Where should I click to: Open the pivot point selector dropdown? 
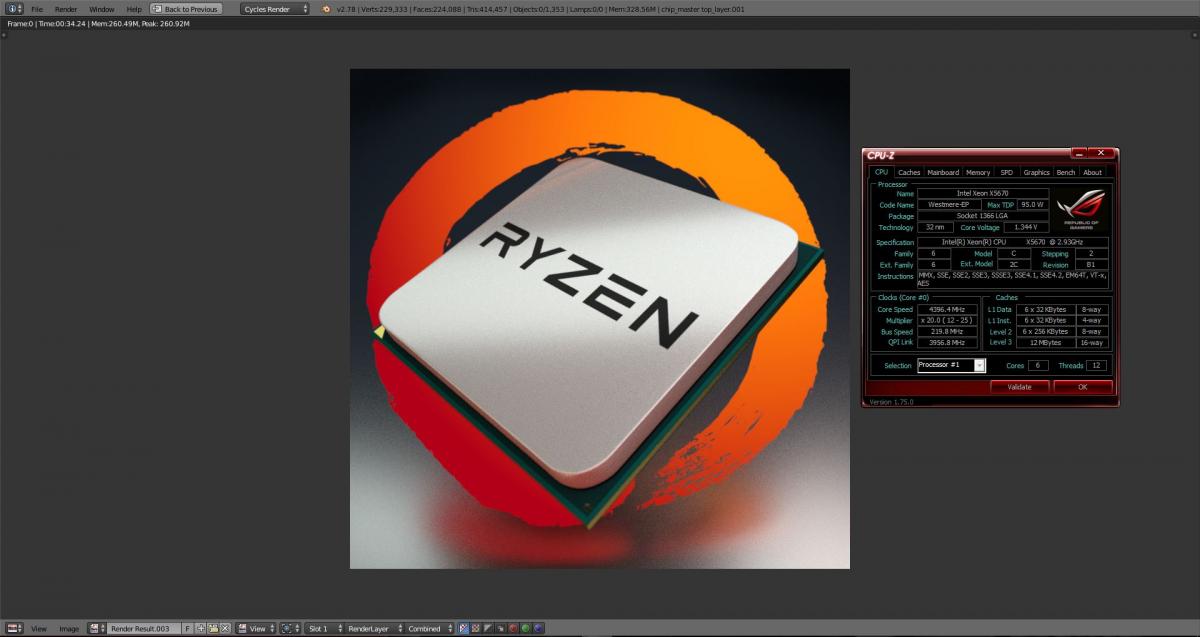tap(289, 628)
